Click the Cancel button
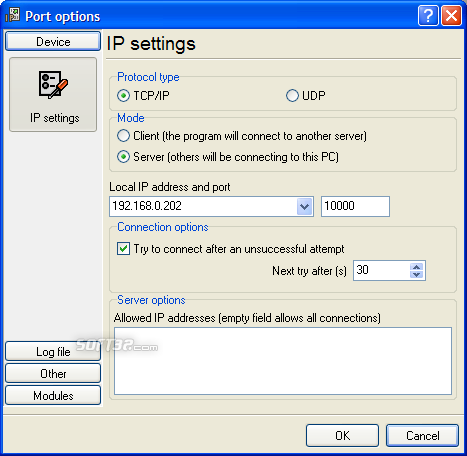467x456 pixels. point(422,435)
